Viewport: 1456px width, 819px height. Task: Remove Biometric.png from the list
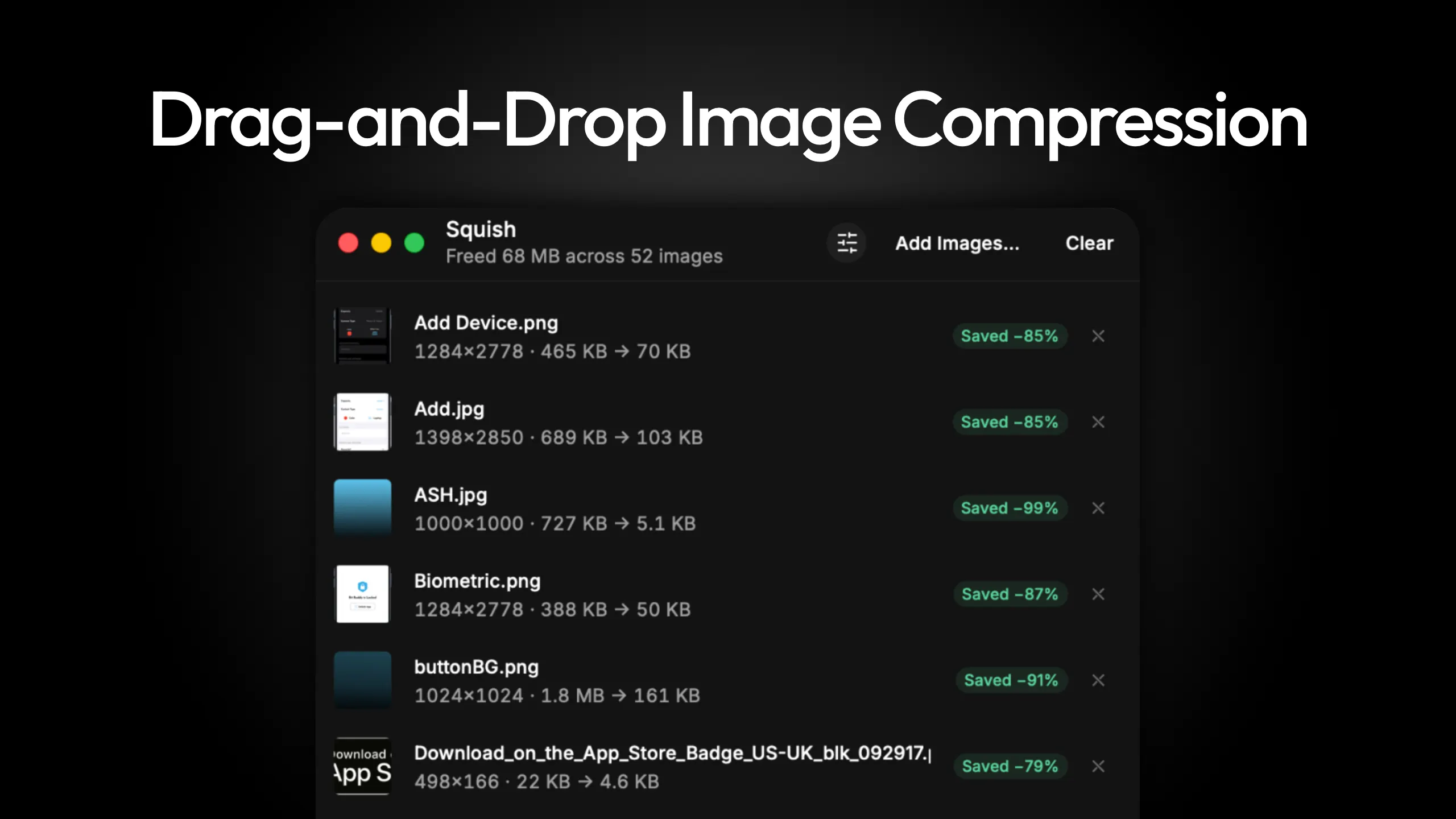coord(1098,594)
